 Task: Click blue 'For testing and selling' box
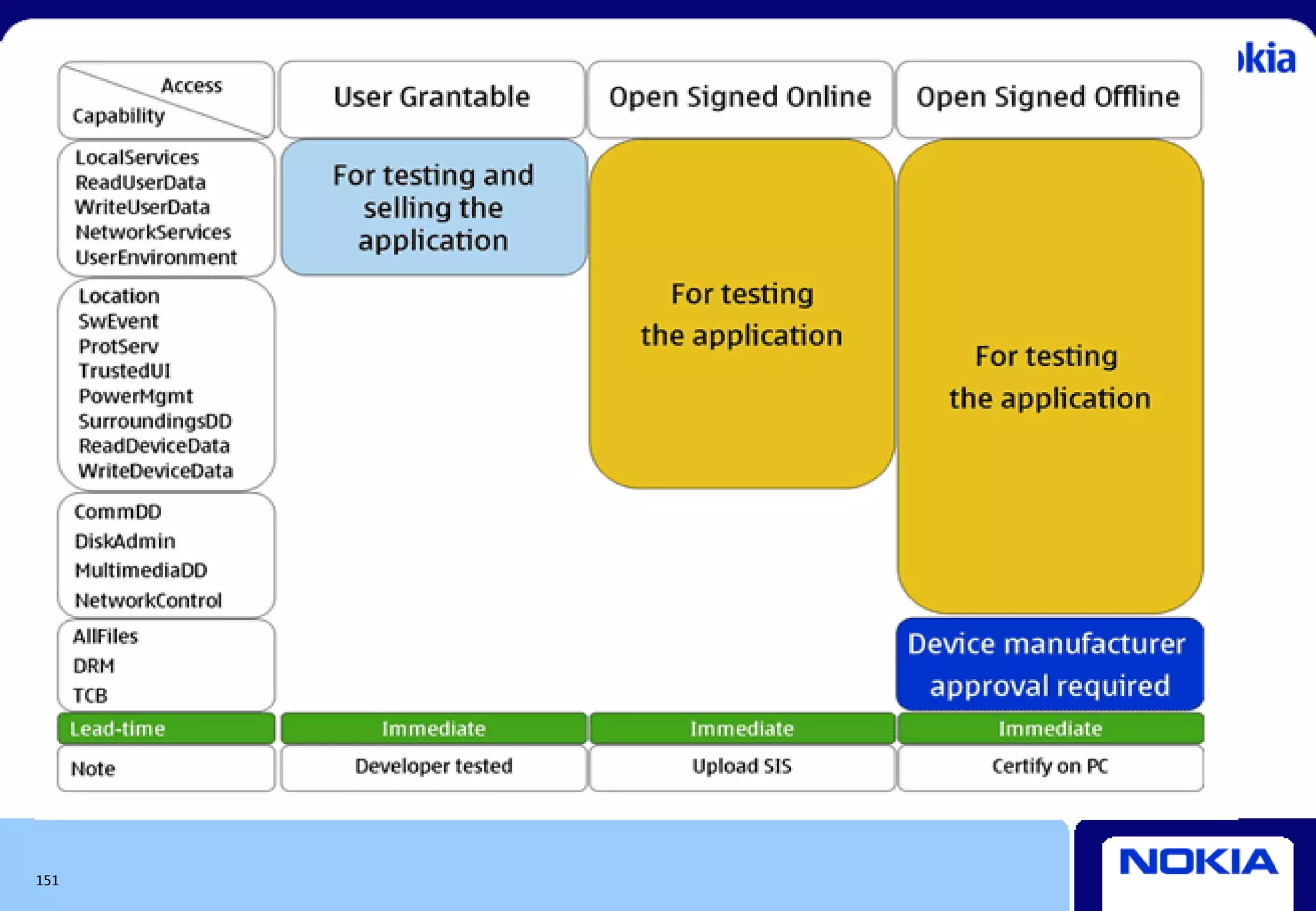pos(434,208)
